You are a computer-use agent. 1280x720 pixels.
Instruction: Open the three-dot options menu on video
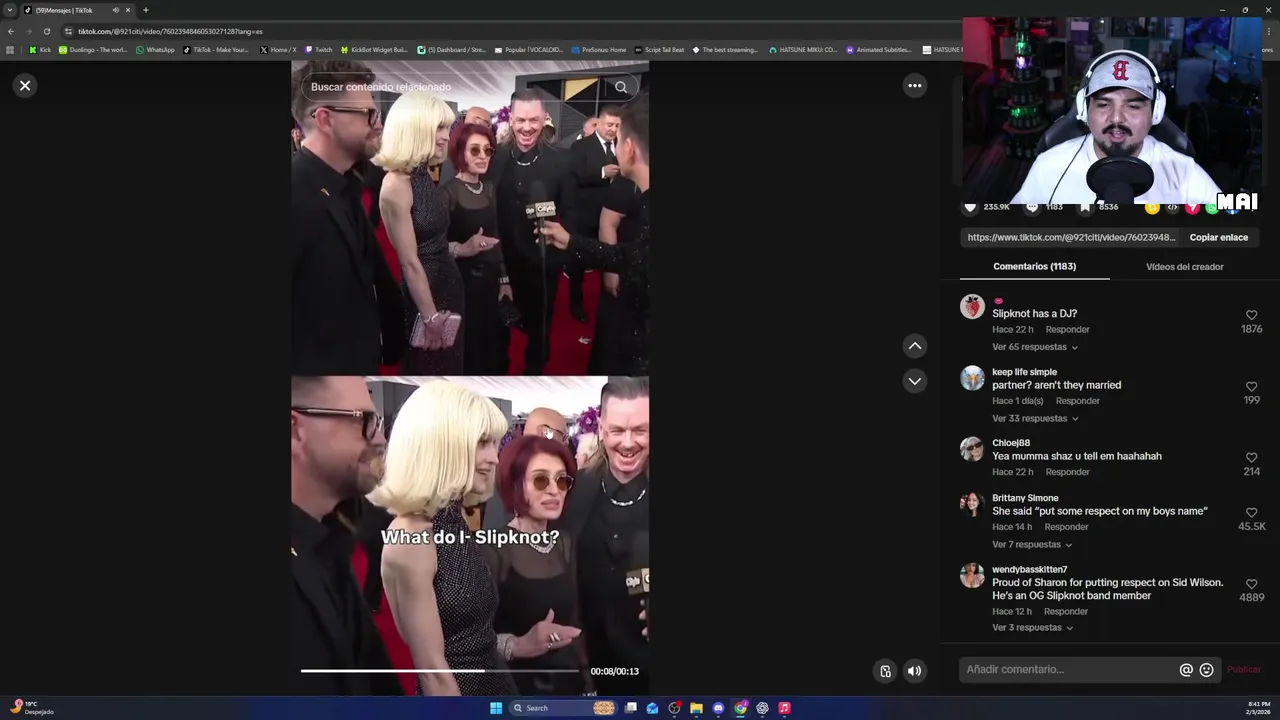tap(914, 86)
